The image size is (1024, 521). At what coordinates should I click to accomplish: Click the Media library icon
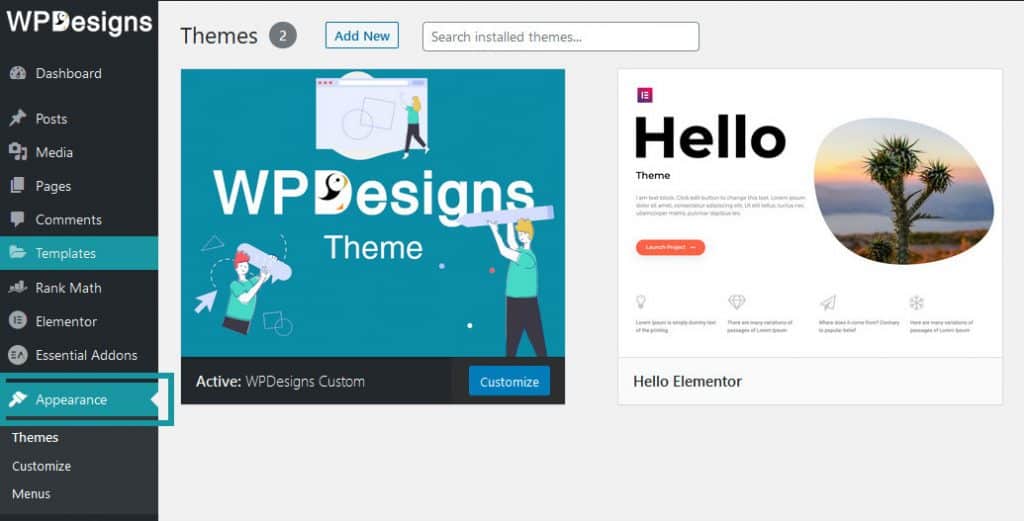18,152
